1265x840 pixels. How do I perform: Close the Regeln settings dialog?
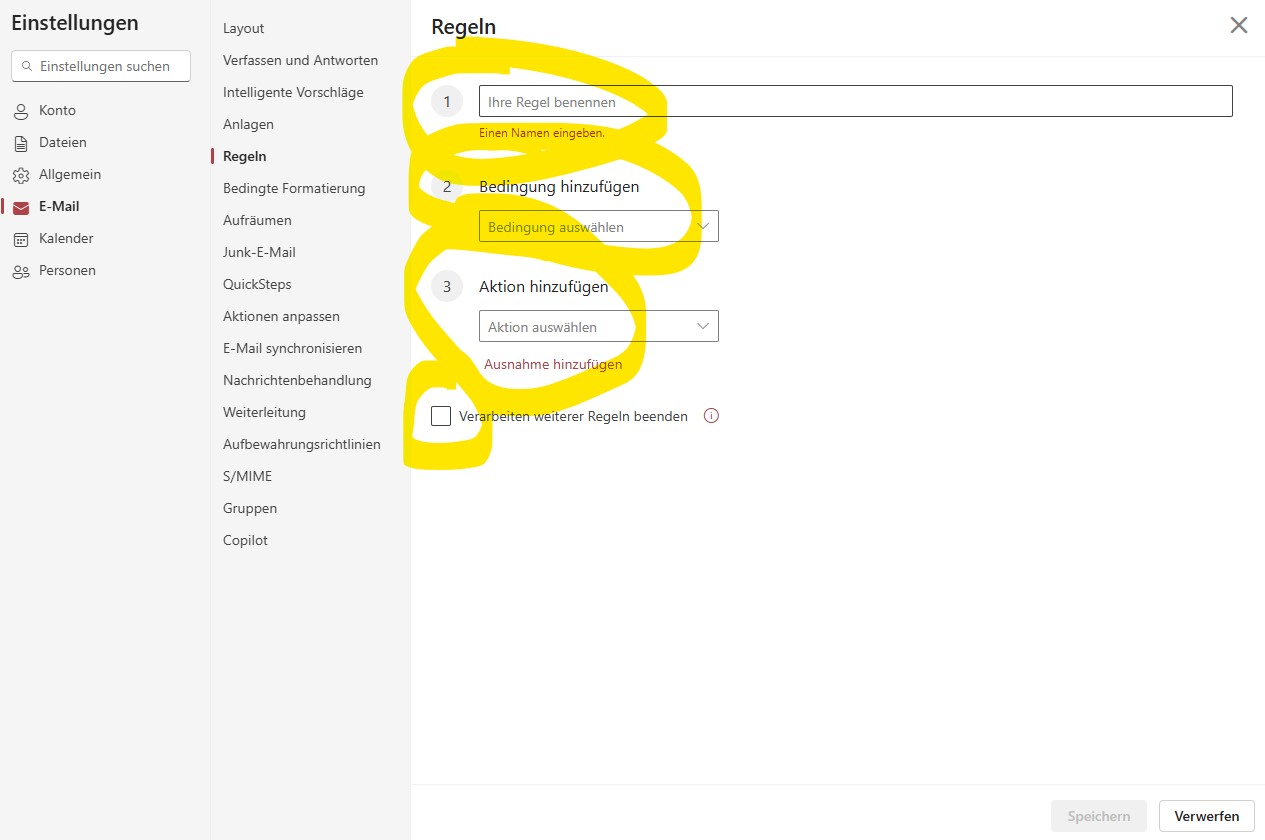tap(1238, 26)
